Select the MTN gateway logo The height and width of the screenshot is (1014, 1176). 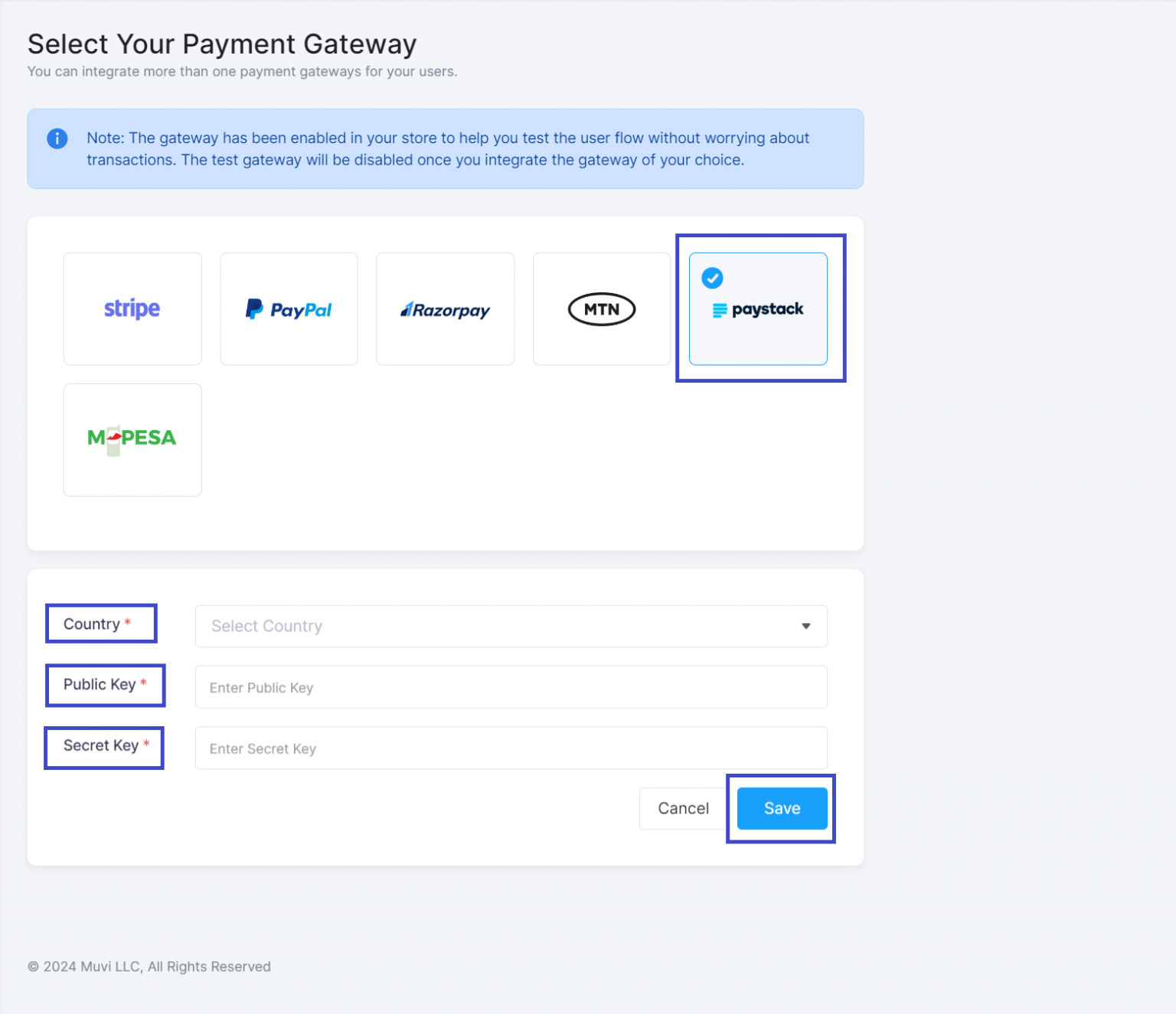click(601, 309)
